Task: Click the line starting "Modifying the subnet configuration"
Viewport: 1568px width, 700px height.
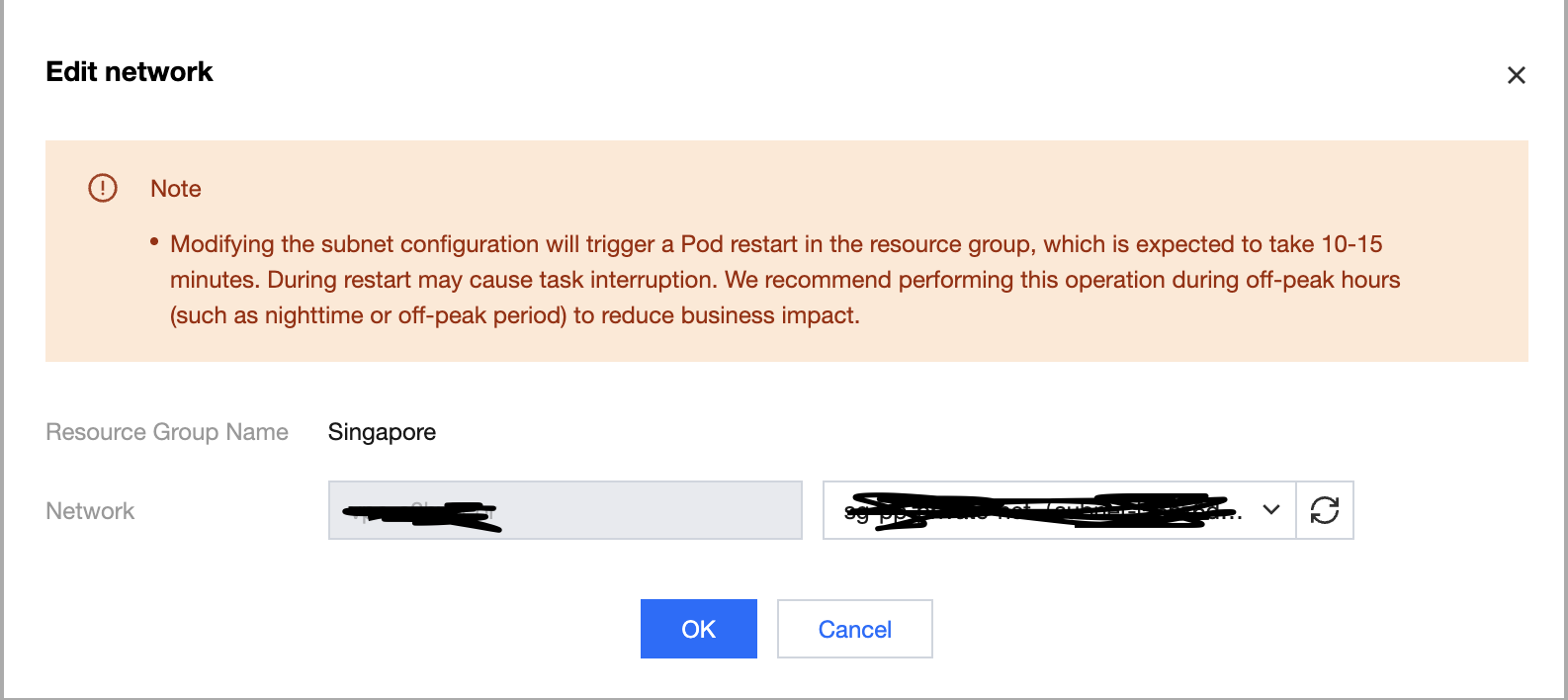Action: point(776,244)
